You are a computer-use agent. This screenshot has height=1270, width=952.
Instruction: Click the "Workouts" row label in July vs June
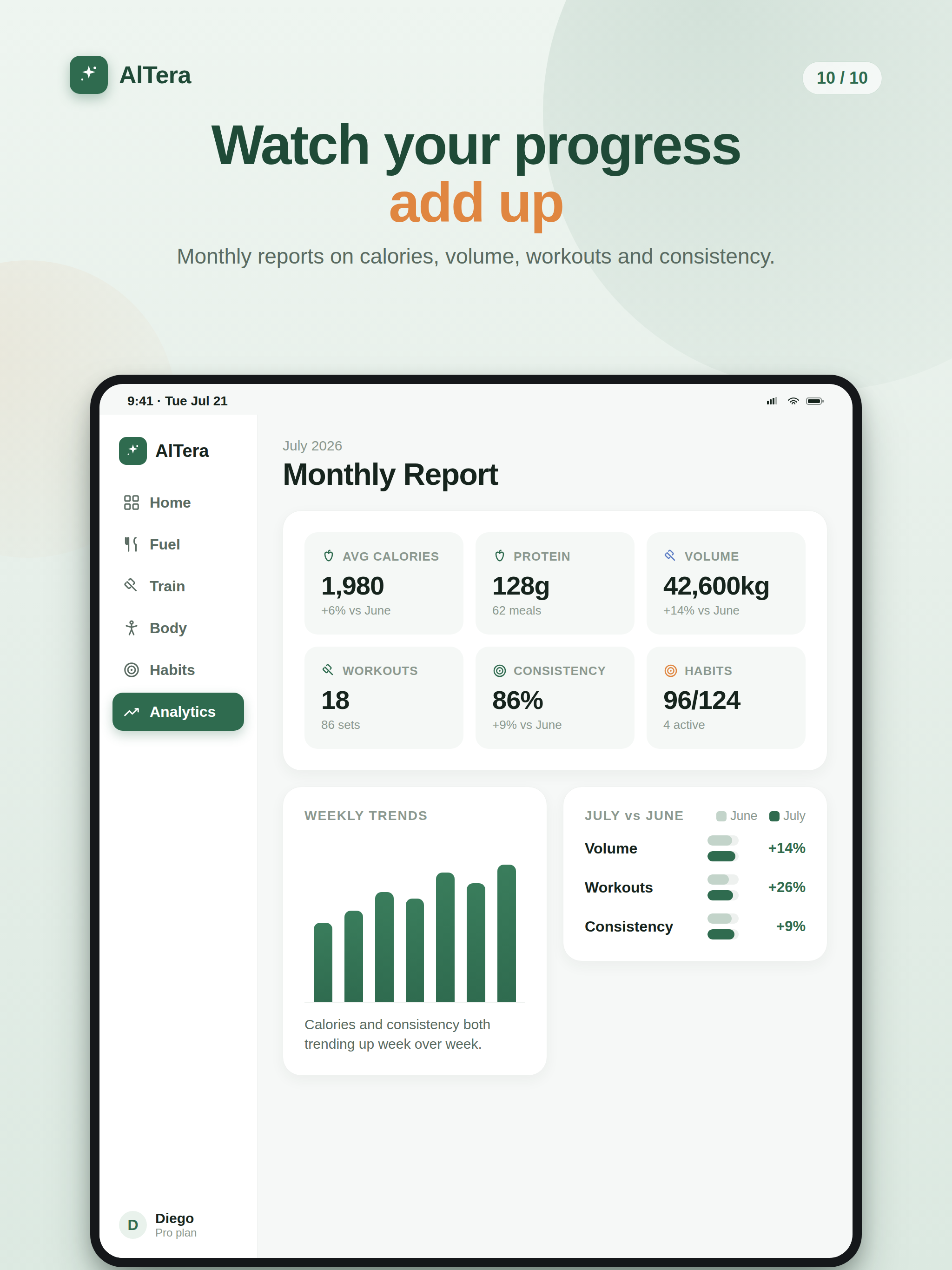point(618,887)
